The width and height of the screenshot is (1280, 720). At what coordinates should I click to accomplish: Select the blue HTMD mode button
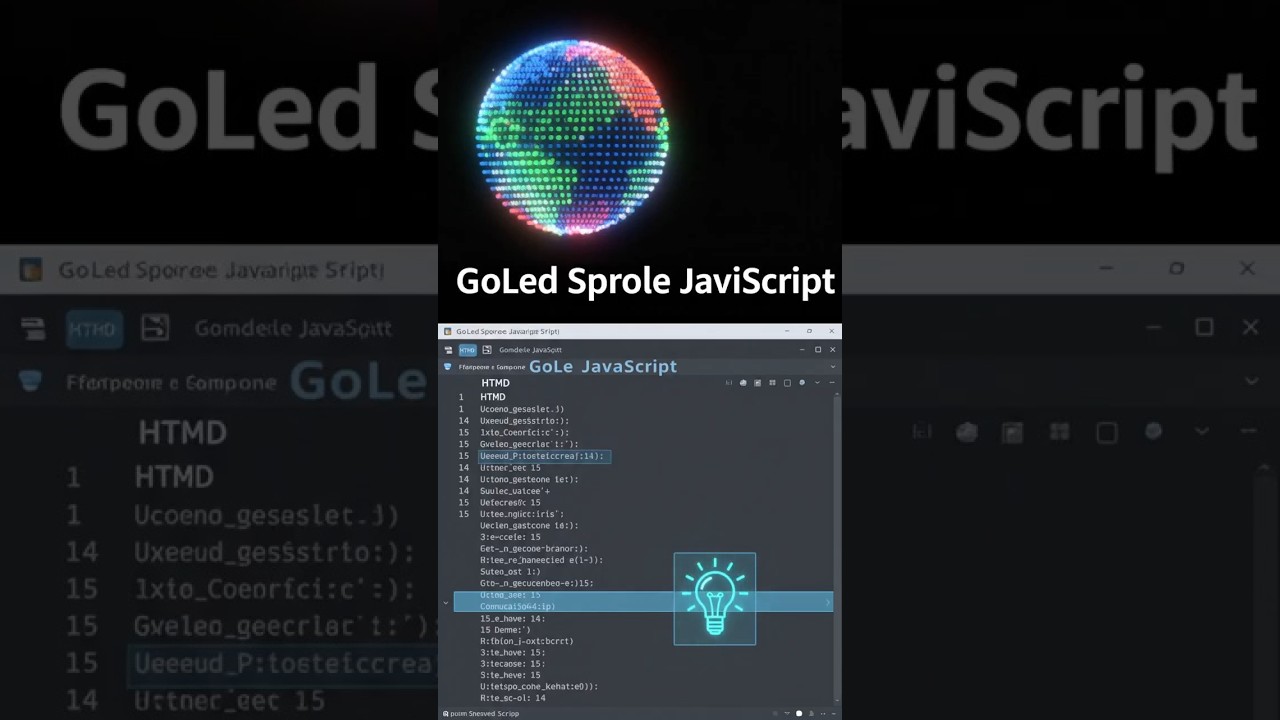click(x=467, y=350)
